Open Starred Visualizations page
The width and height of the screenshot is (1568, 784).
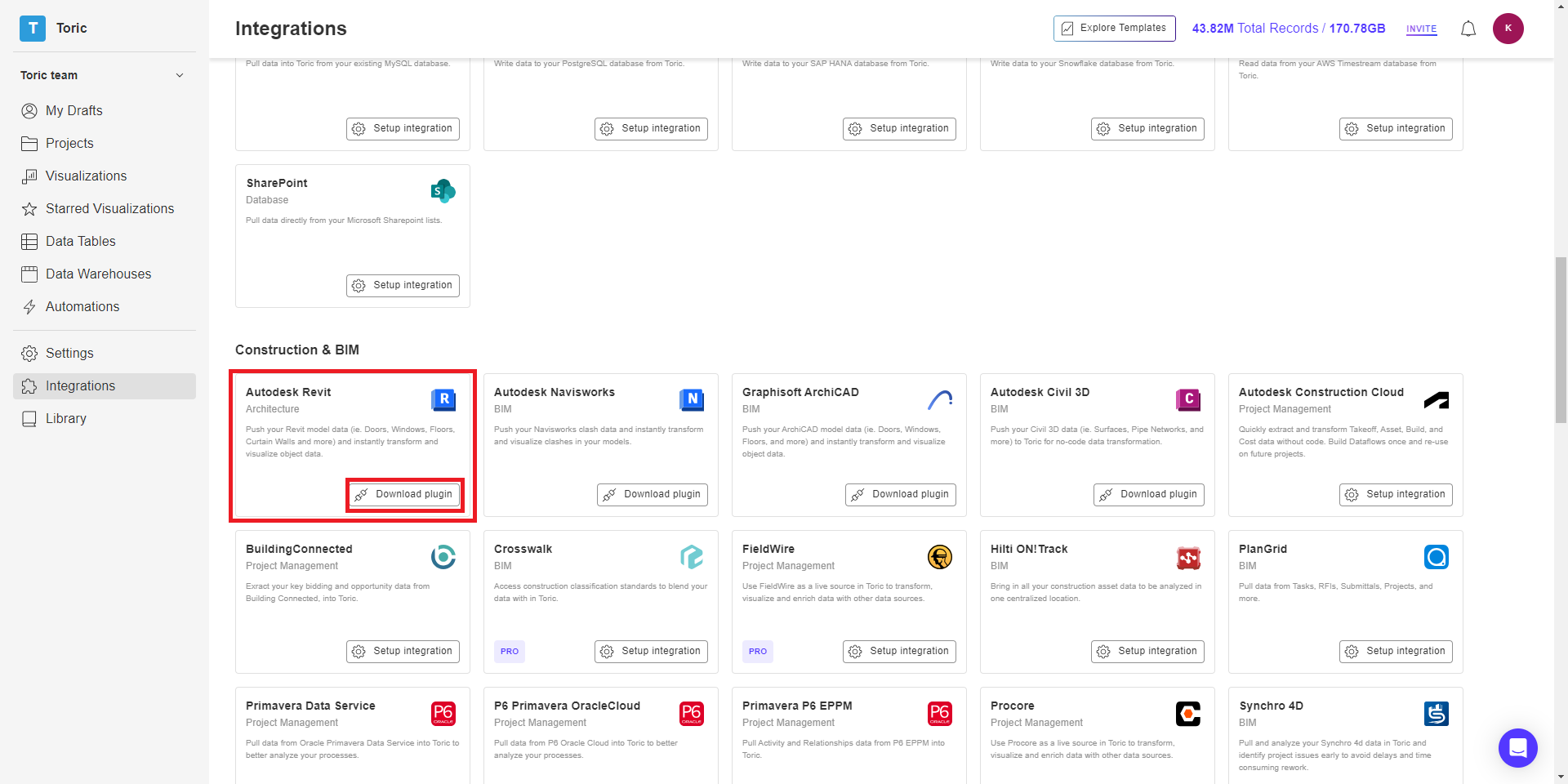pos(109,209)
